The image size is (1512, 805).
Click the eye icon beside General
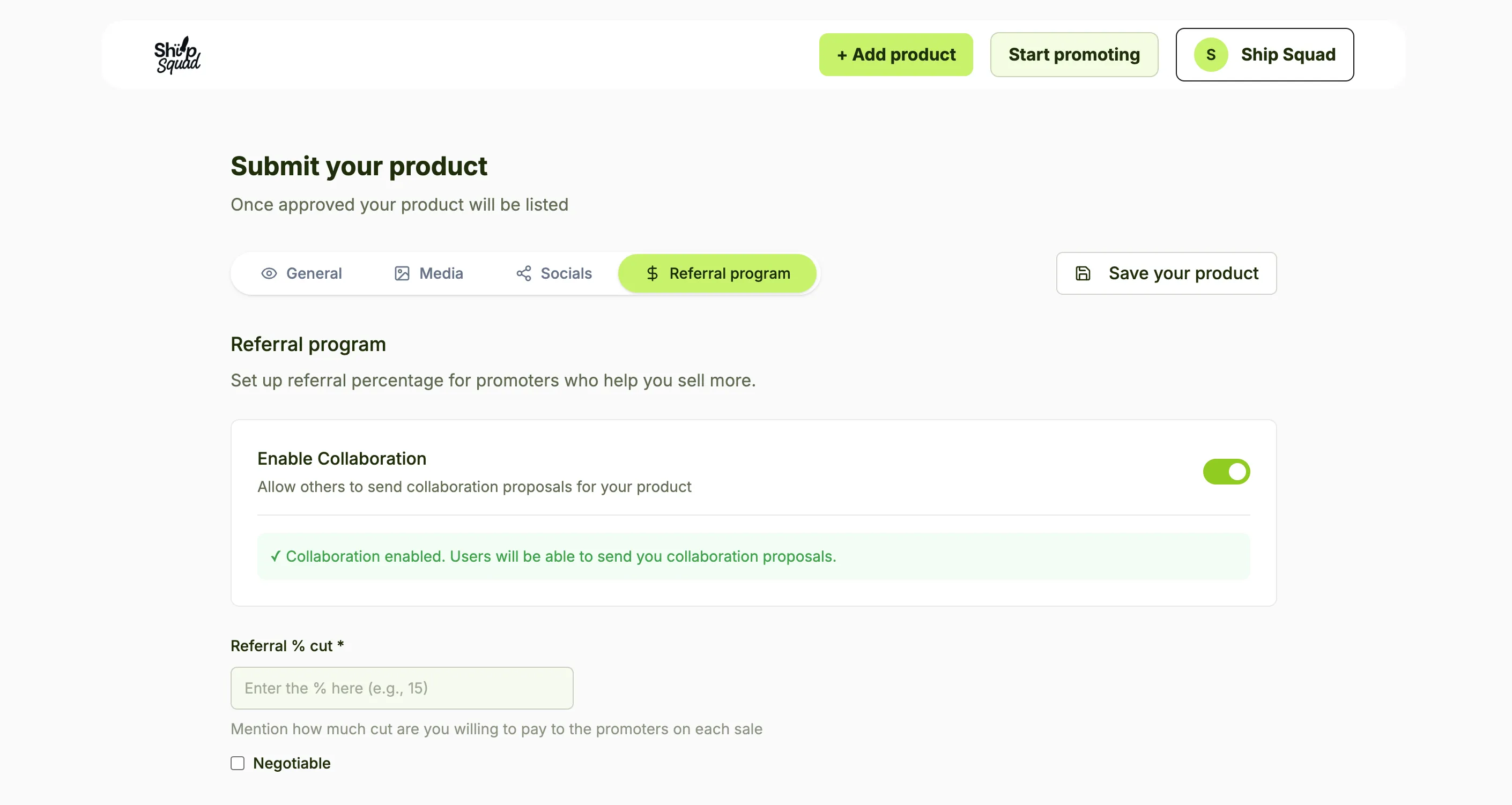point(269,273)
